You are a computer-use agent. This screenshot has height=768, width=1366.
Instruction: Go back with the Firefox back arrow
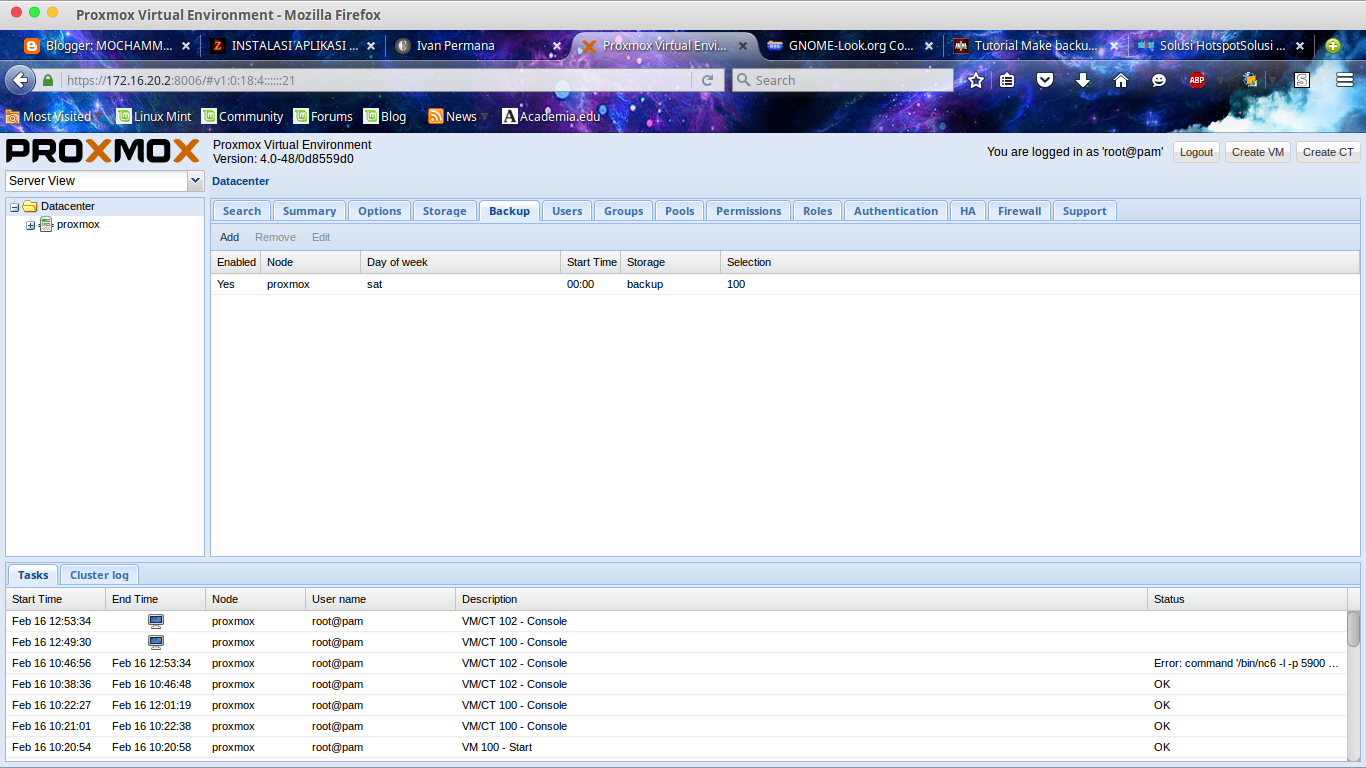pos(20,80)
